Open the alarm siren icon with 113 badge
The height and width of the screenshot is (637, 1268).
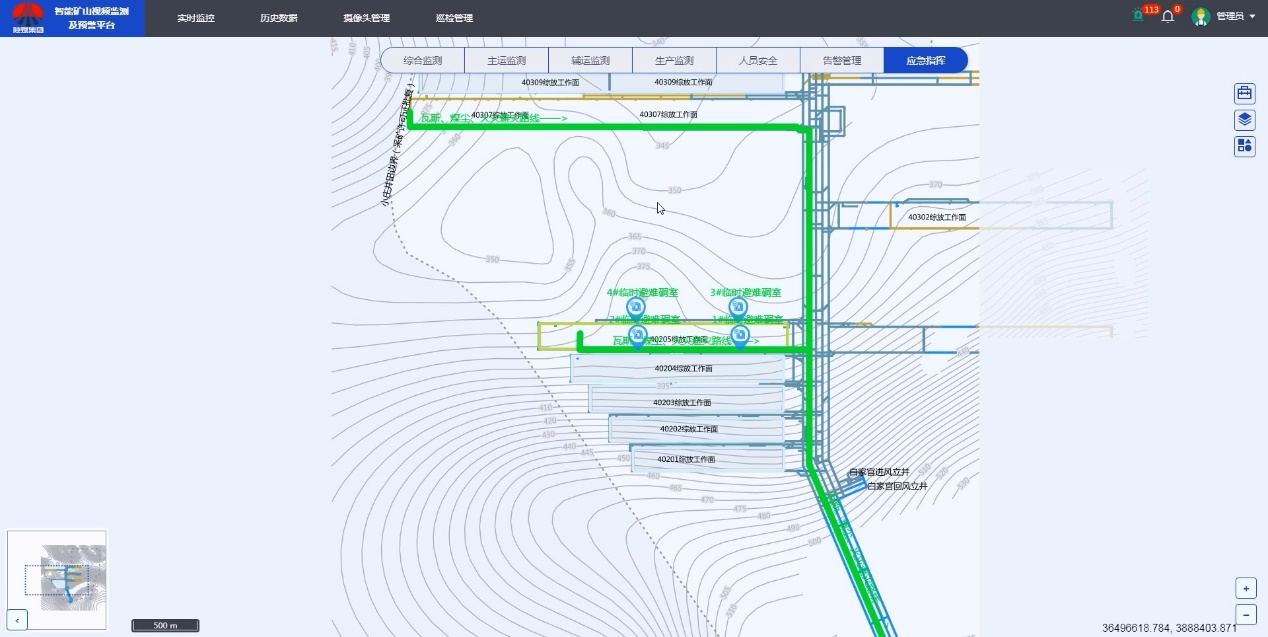[1138, 16]
